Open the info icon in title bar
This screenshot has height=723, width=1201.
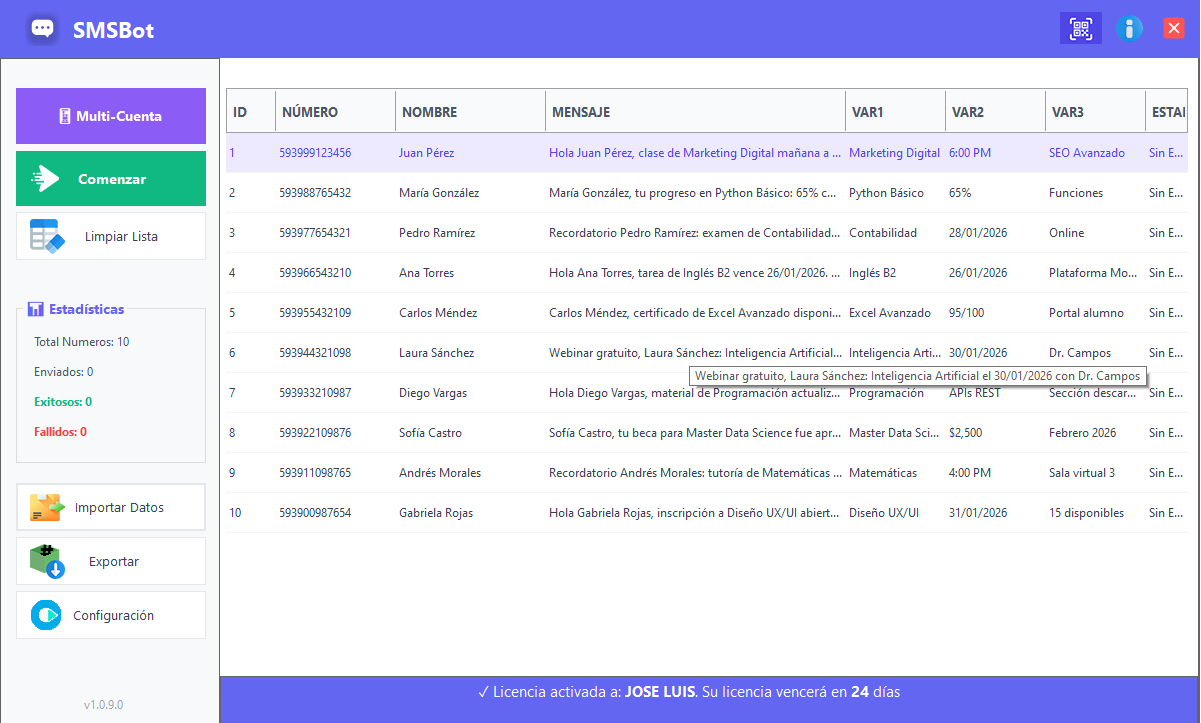pyautogui.click(x=1129, y=28)
